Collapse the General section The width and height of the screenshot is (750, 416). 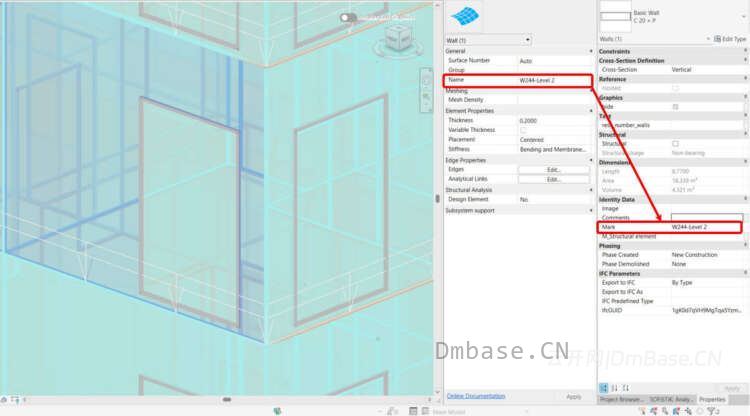[x=591, y=51]
